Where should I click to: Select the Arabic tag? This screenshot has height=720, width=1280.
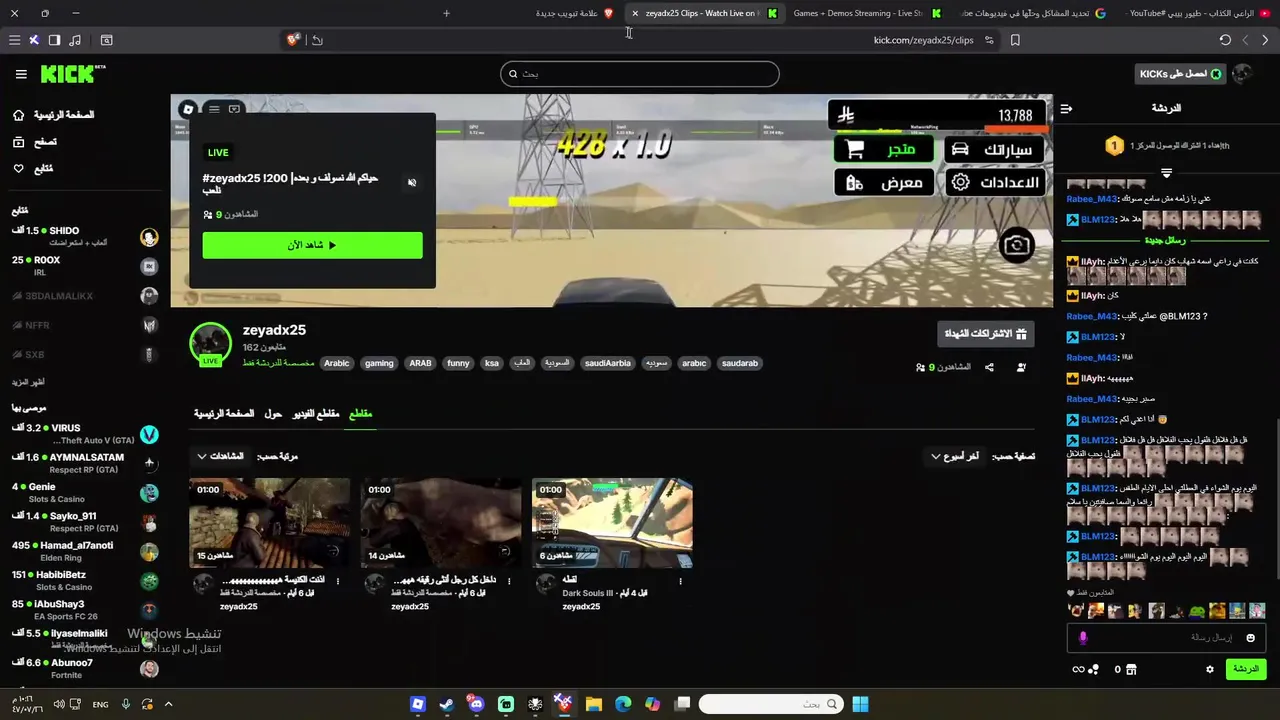(337, 363)
